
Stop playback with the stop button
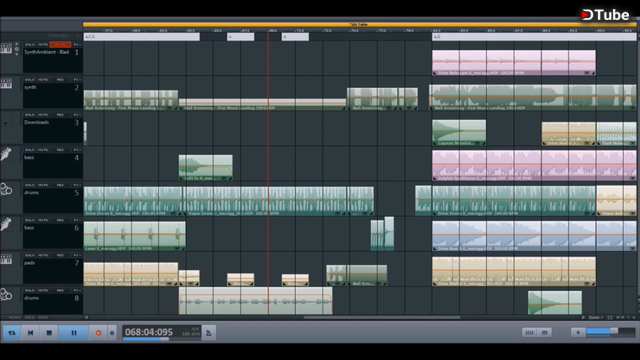[49, 333]
